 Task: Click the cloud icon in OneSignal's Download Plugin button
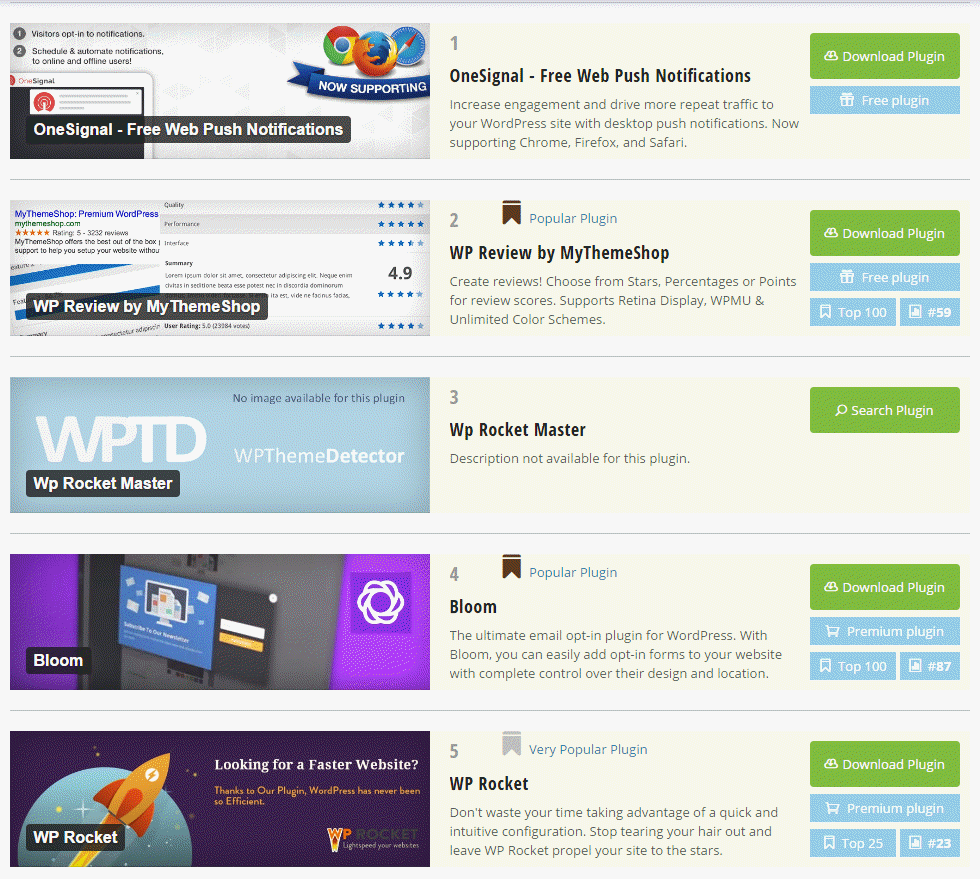coord(831,56)
